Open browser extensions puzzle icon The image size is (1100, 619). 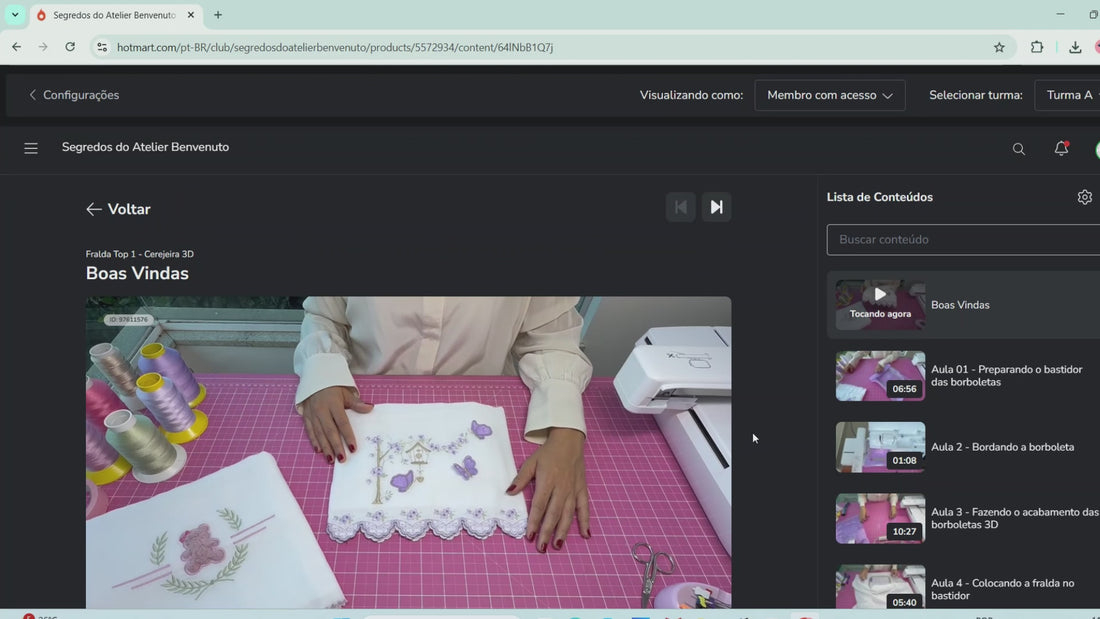pyautogui.click(x=1037, y=47)
